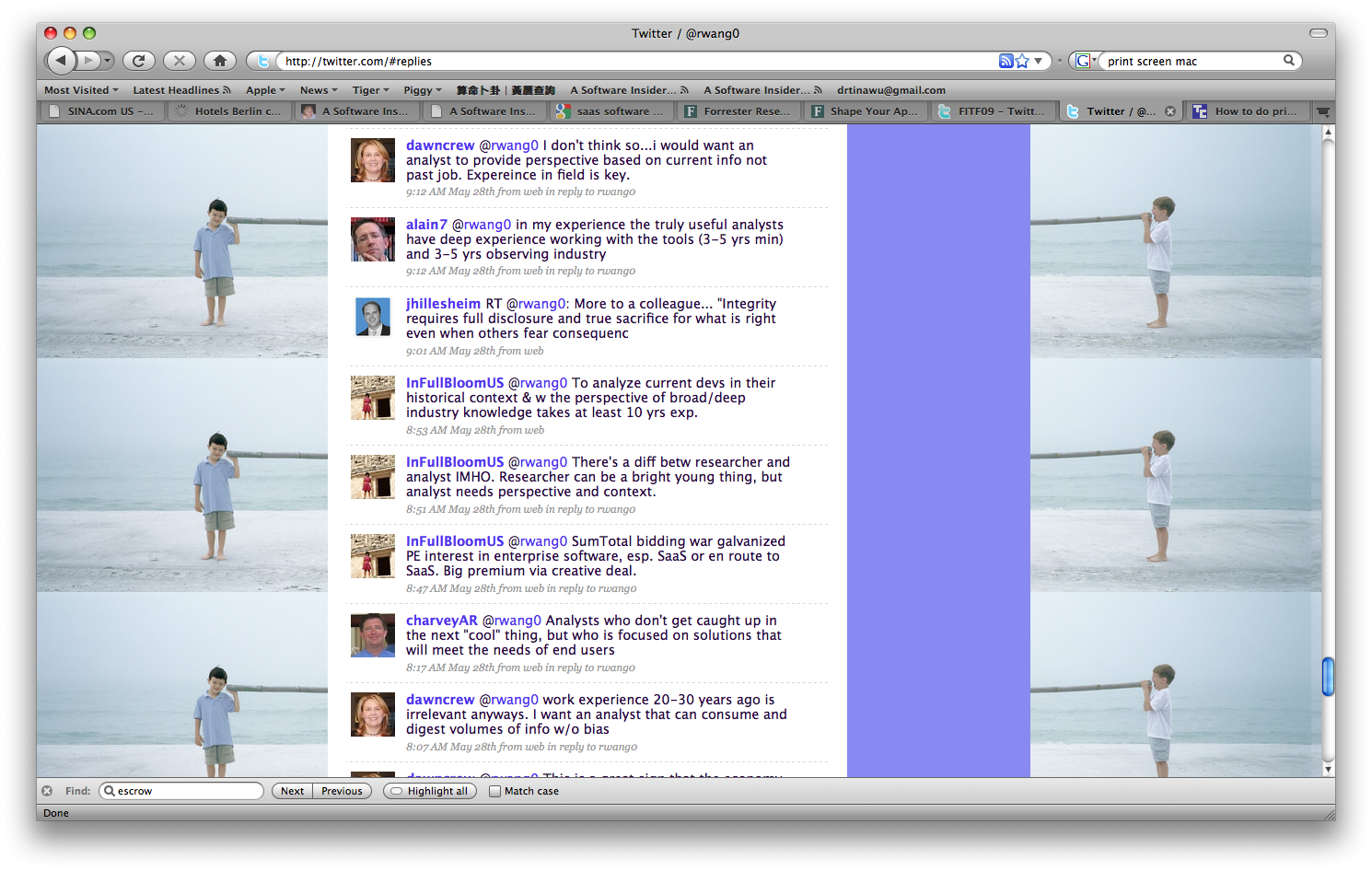The image size is (1372, 871).
Task: Click the scrollbar up arrow
Action: point(1328,133)
